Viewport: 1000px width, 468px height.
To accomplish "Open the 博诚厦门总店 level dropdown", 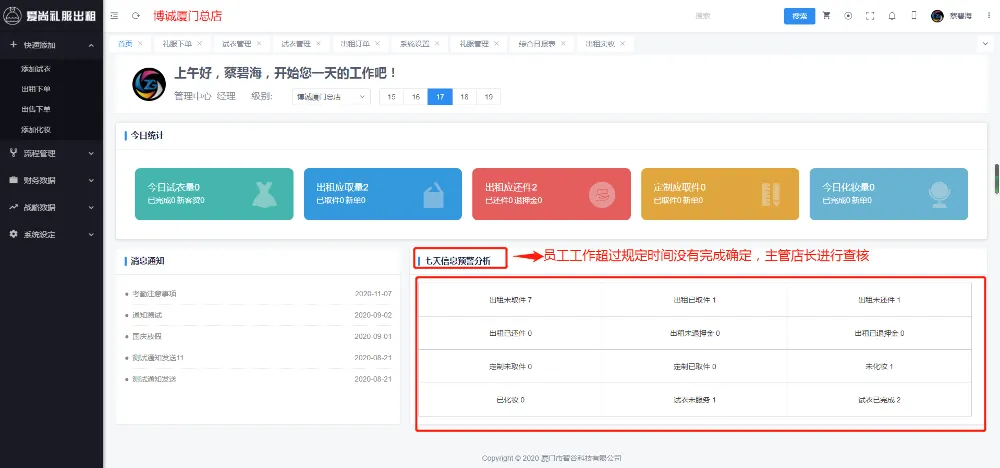I will point(330,97).
